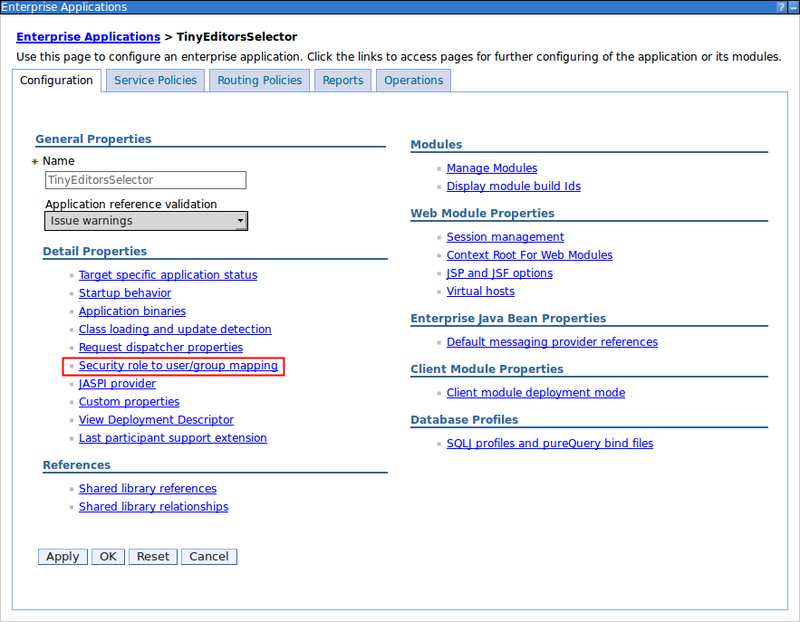The image size is (800, 622).
Task: Open Security role to user/group mapping
Action: point(178,365)
